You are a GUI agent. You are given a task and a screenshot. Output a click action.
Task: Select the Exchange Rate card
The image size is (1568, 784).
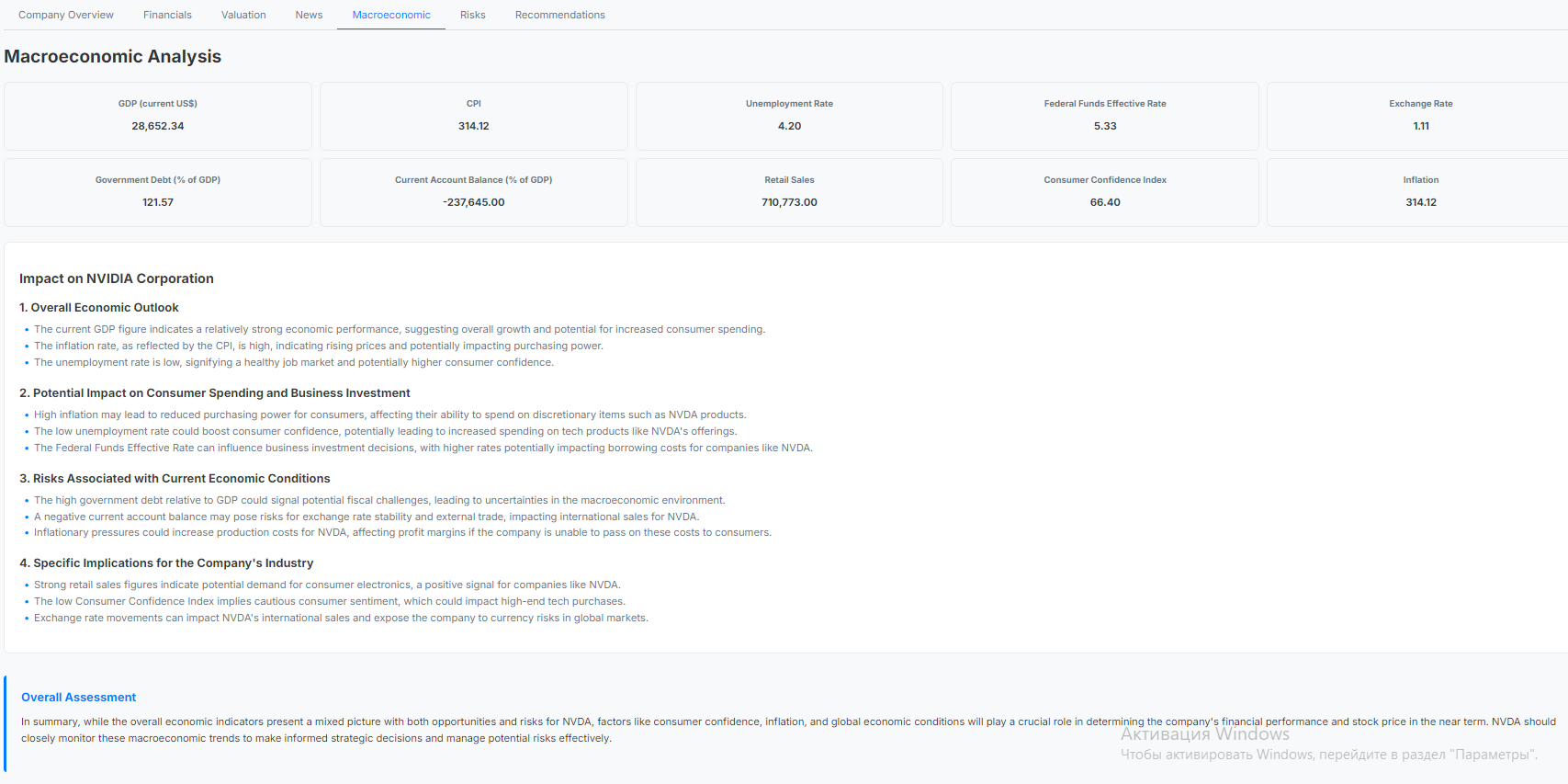1417,116
